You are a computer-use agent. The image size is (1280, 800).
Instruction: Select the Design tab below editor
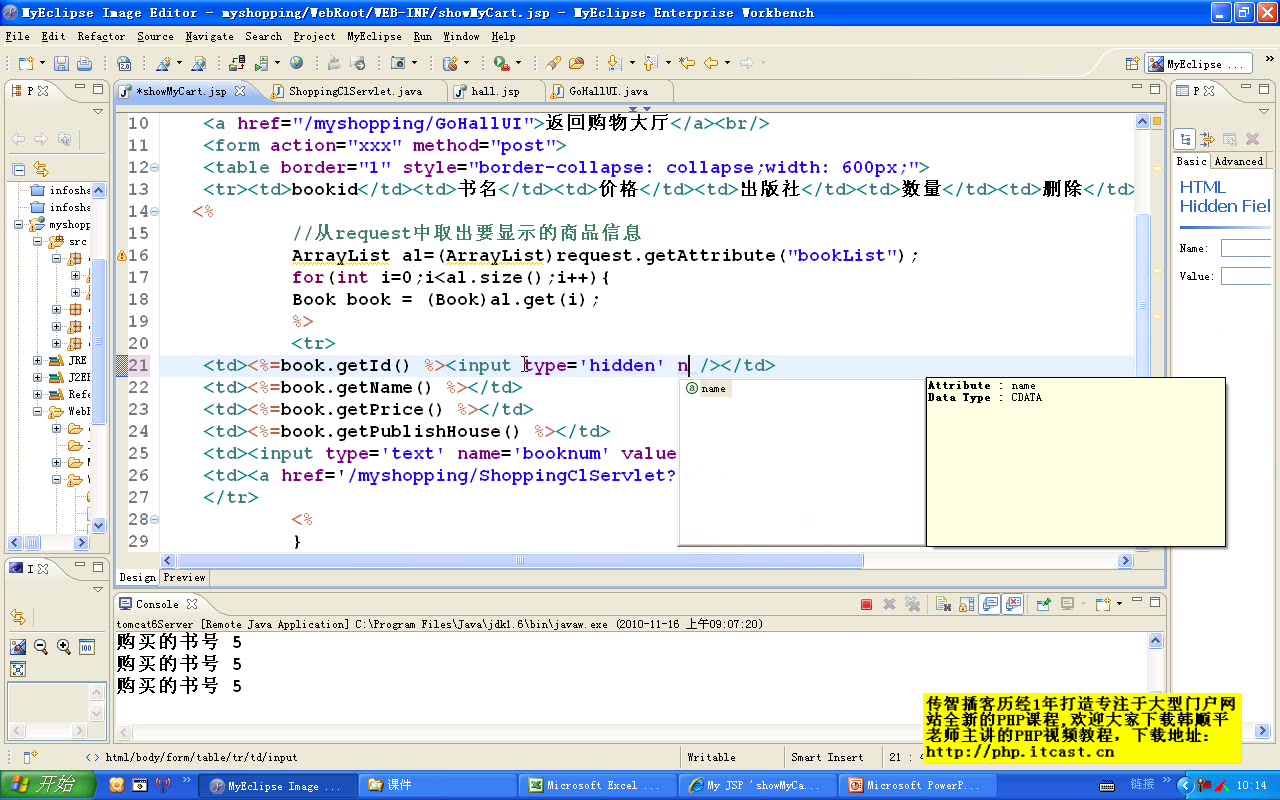point(137,577)
